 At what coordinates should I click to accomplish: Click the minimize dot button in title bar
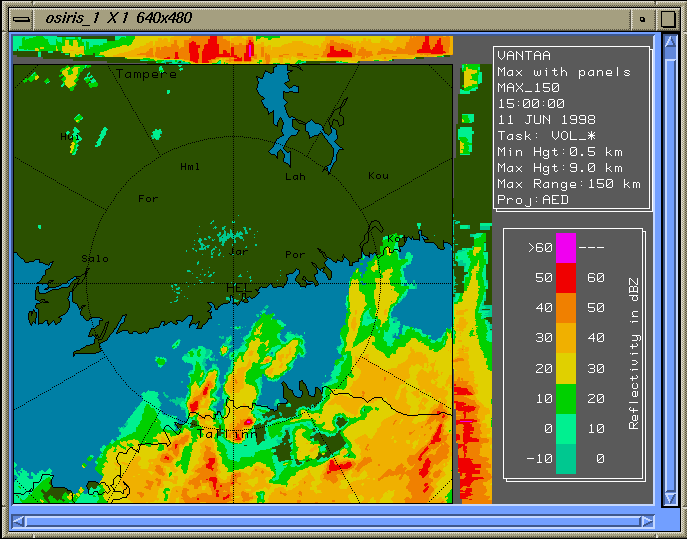pos(642,18)
